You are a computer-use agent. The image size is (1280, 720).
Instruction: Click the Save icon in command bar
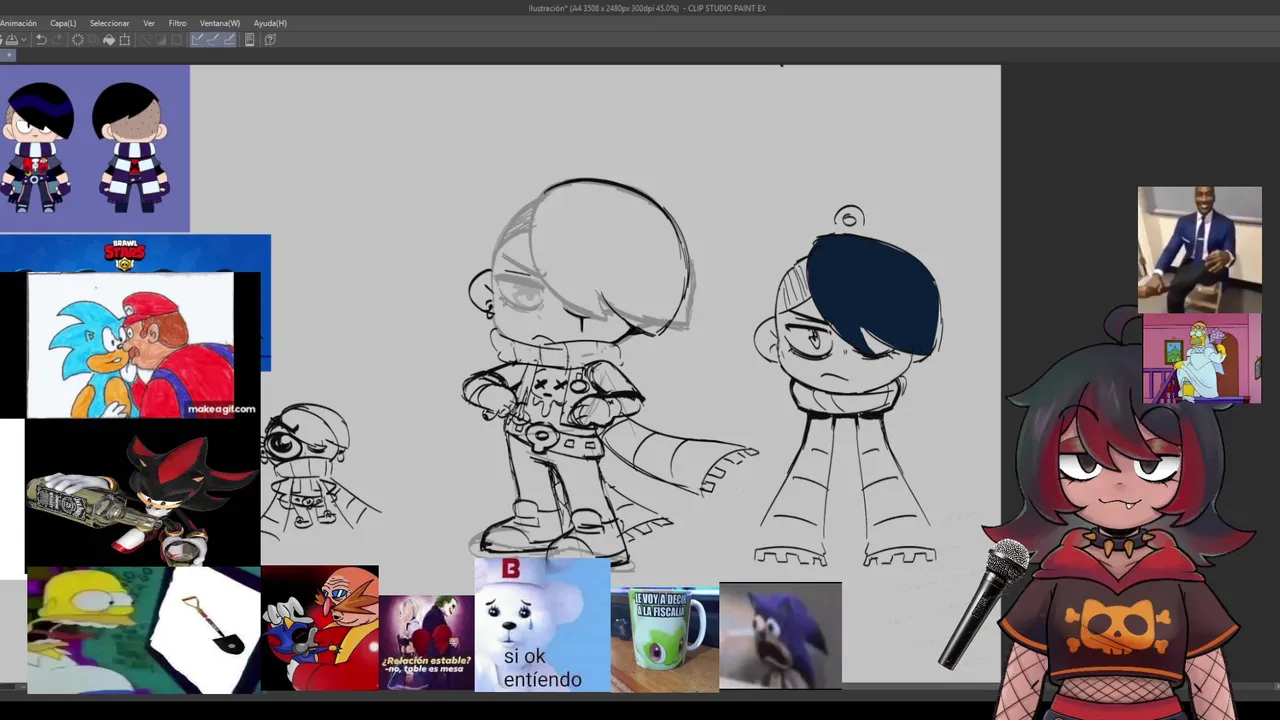11,40
